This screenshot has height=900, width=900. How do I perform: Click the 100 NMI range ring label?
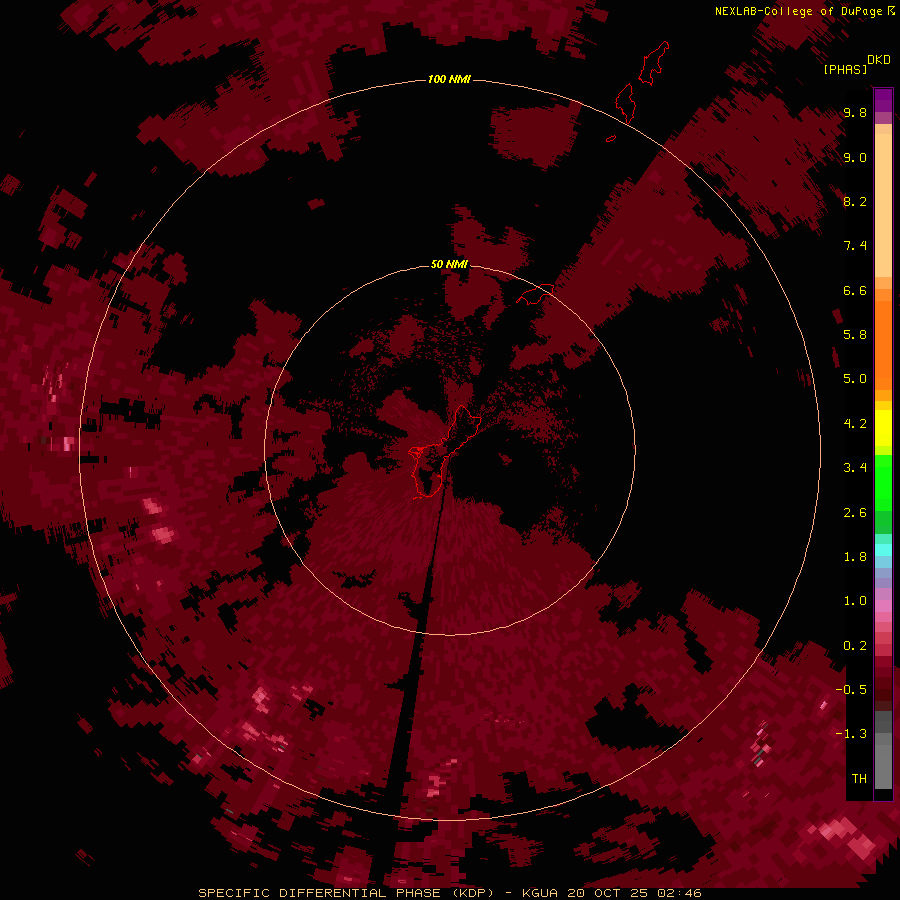point(449,79)
